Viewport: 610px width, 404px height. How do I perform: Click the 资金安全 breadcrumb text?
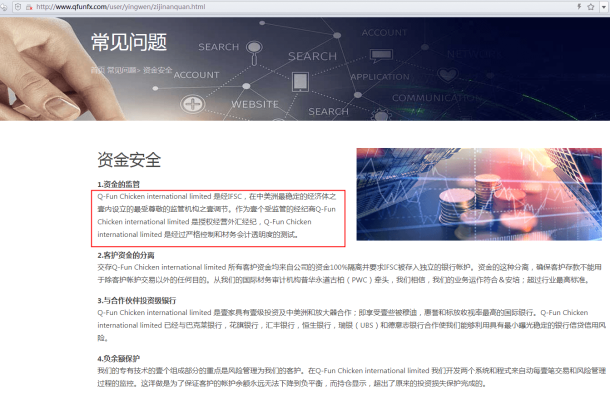click(158, 70)
